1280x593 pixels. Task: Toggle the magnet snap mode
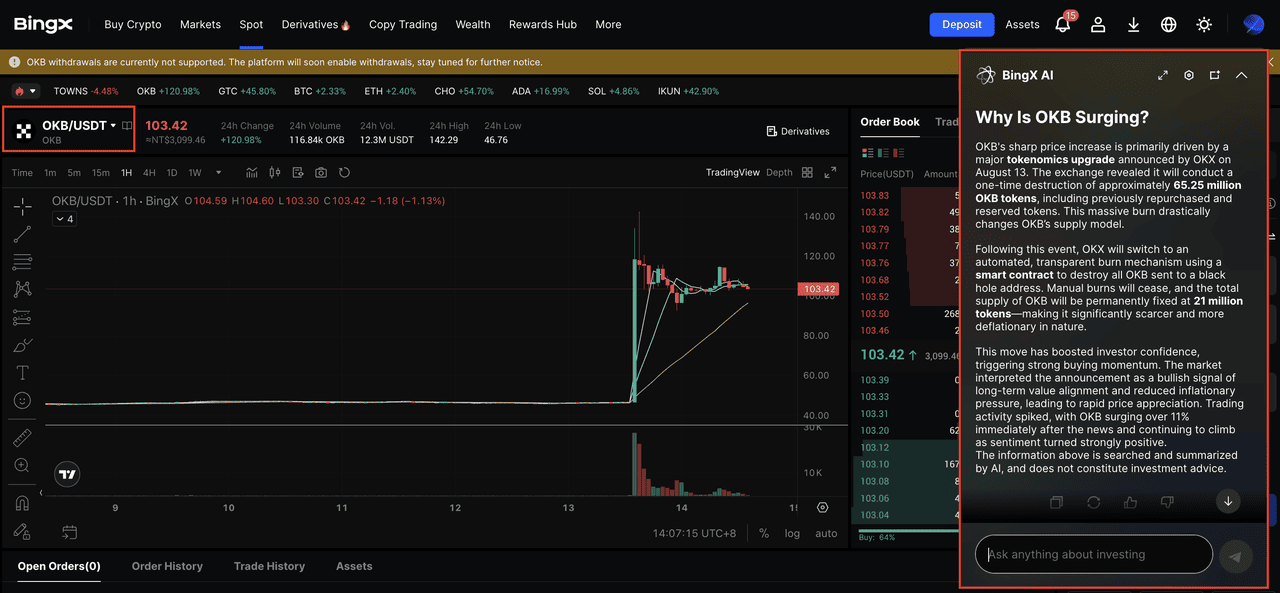22,503
